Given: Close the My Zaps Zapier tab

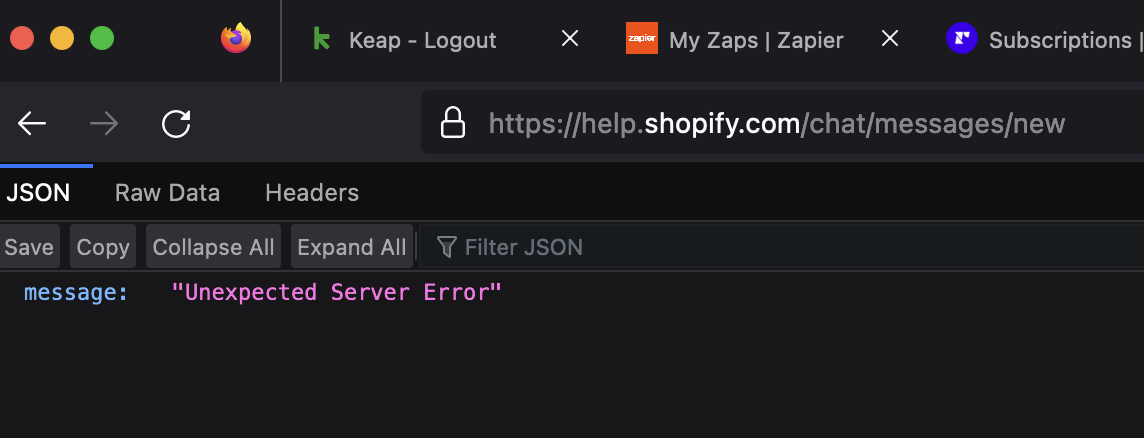Looking at the screenshot, I should click(889, 39).
